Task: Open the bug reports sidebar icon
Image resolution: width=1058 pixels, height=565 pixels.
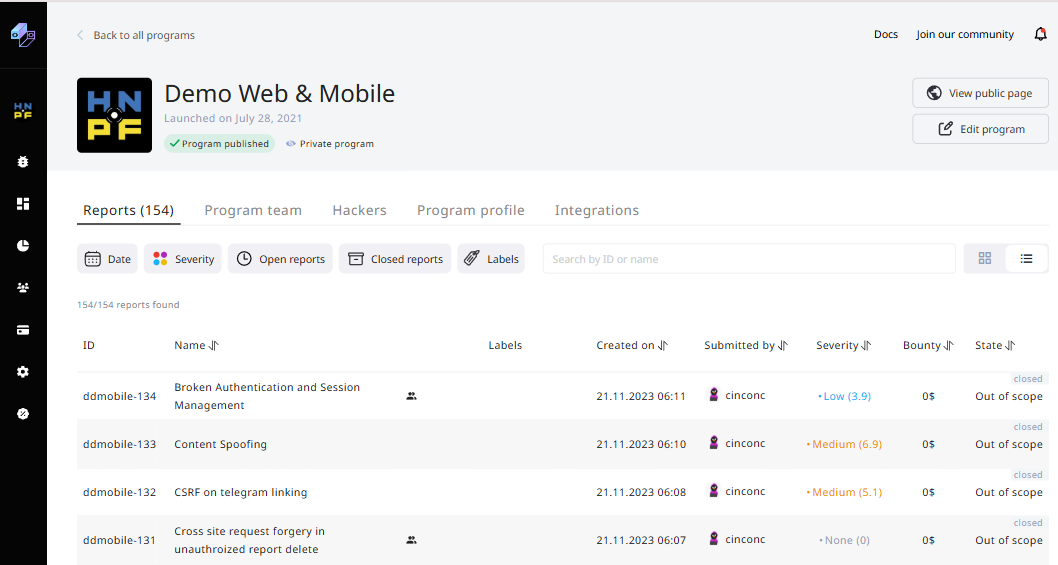Action: click(23, 162)
